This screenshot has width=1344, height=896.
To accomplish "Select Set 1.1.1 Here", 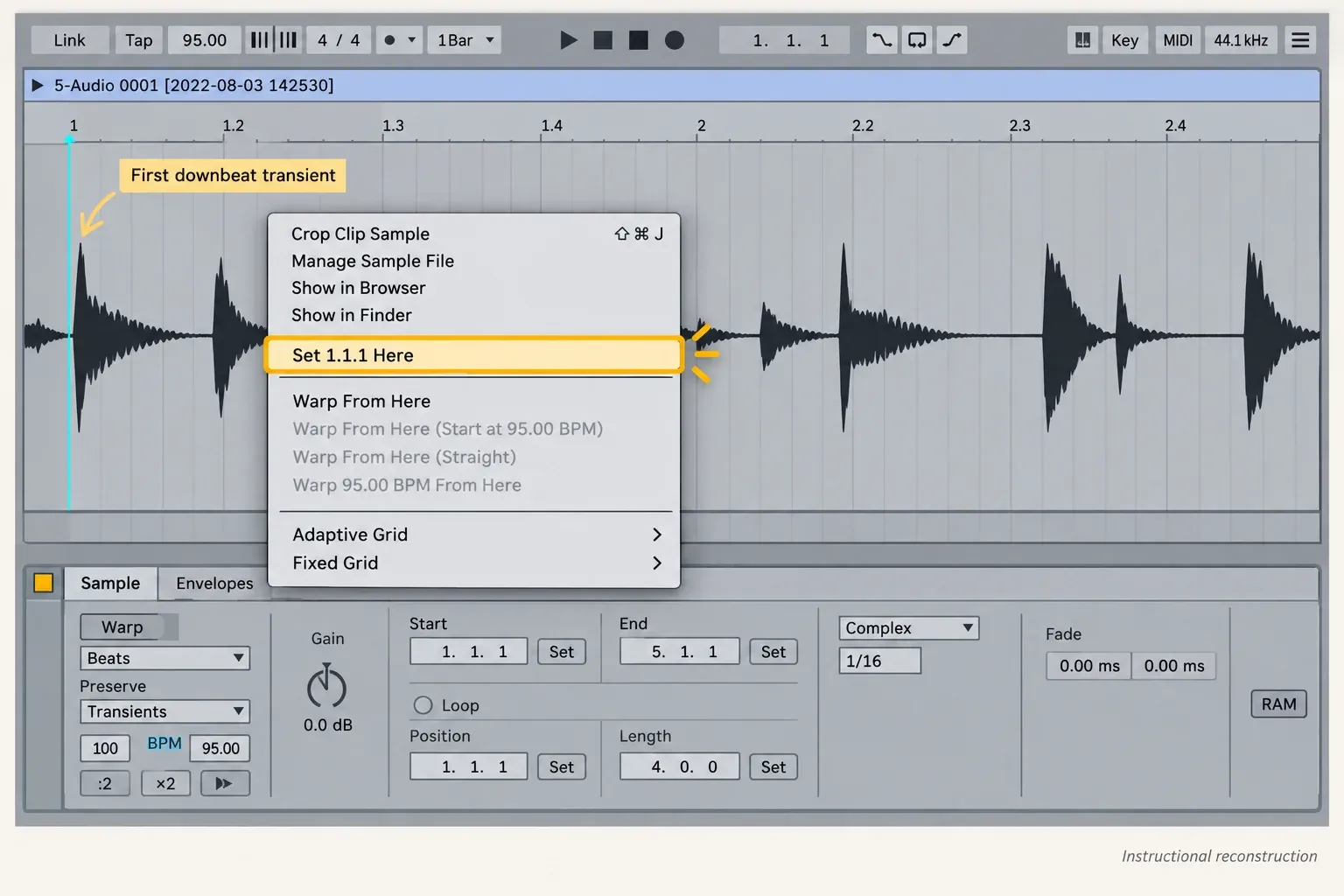I will [473, 355].
